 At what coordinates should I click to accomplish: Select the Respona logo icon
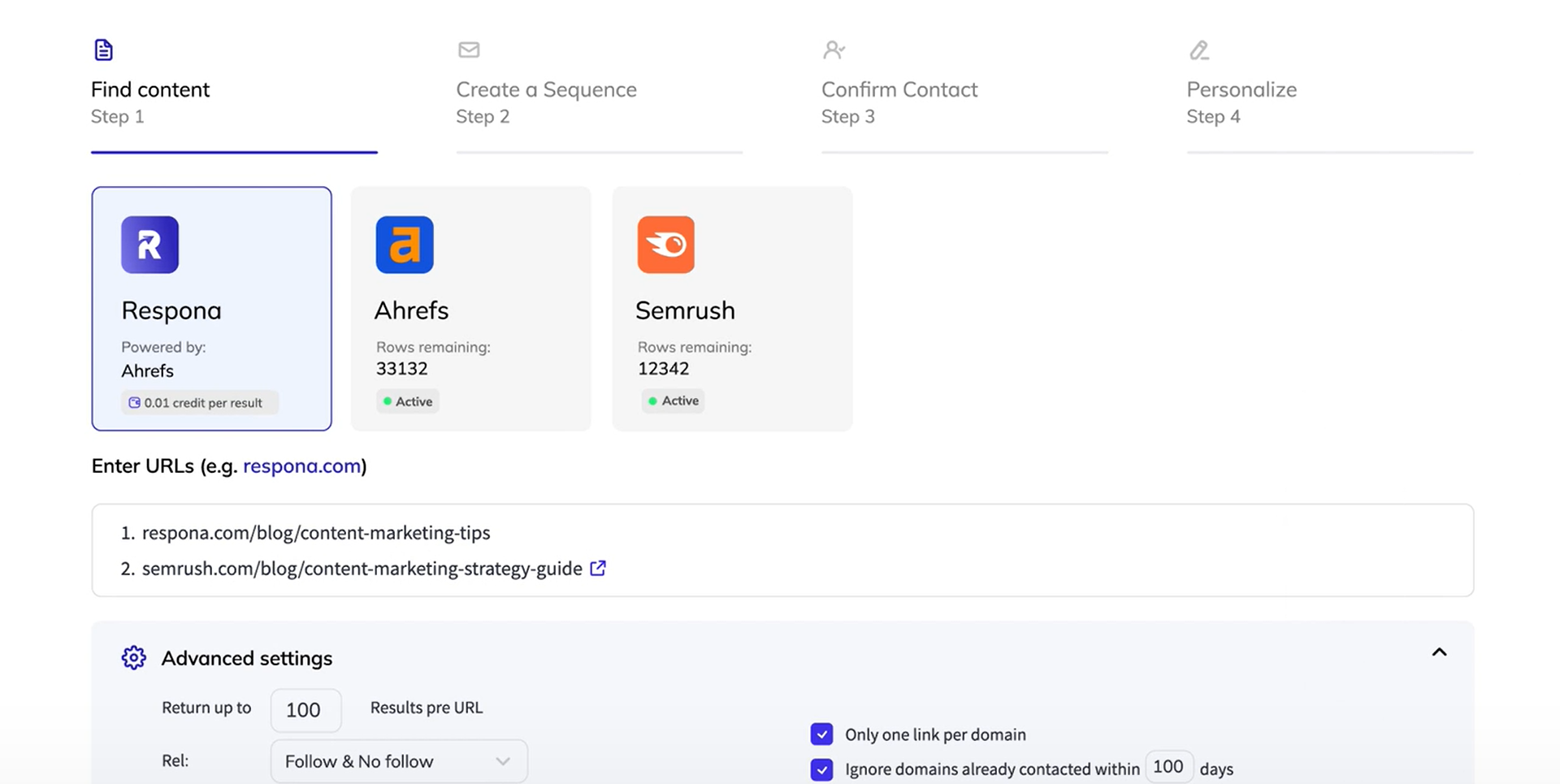(x=149, y=245)
